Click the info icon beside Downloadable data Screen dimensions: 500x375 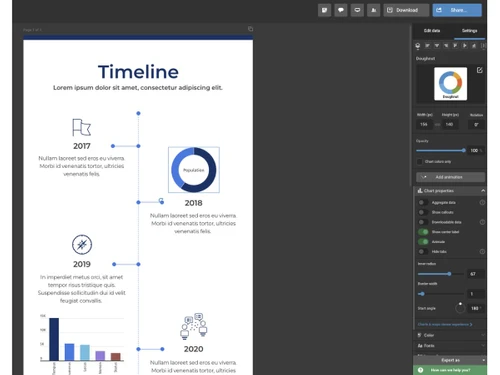[x=482, y=222]
